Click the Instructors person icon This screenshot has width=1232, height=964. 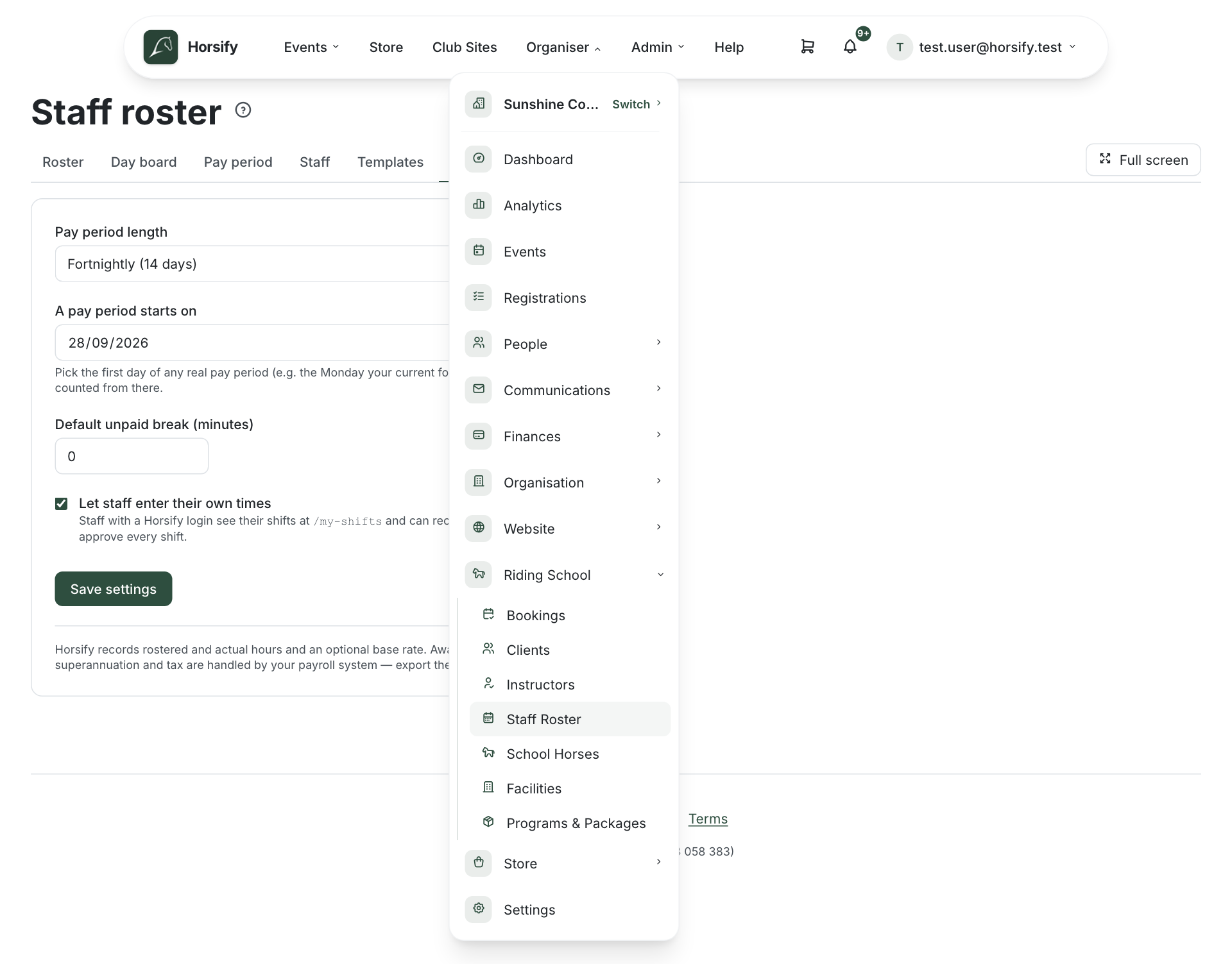pyautogui.click(x=488, y=684)
